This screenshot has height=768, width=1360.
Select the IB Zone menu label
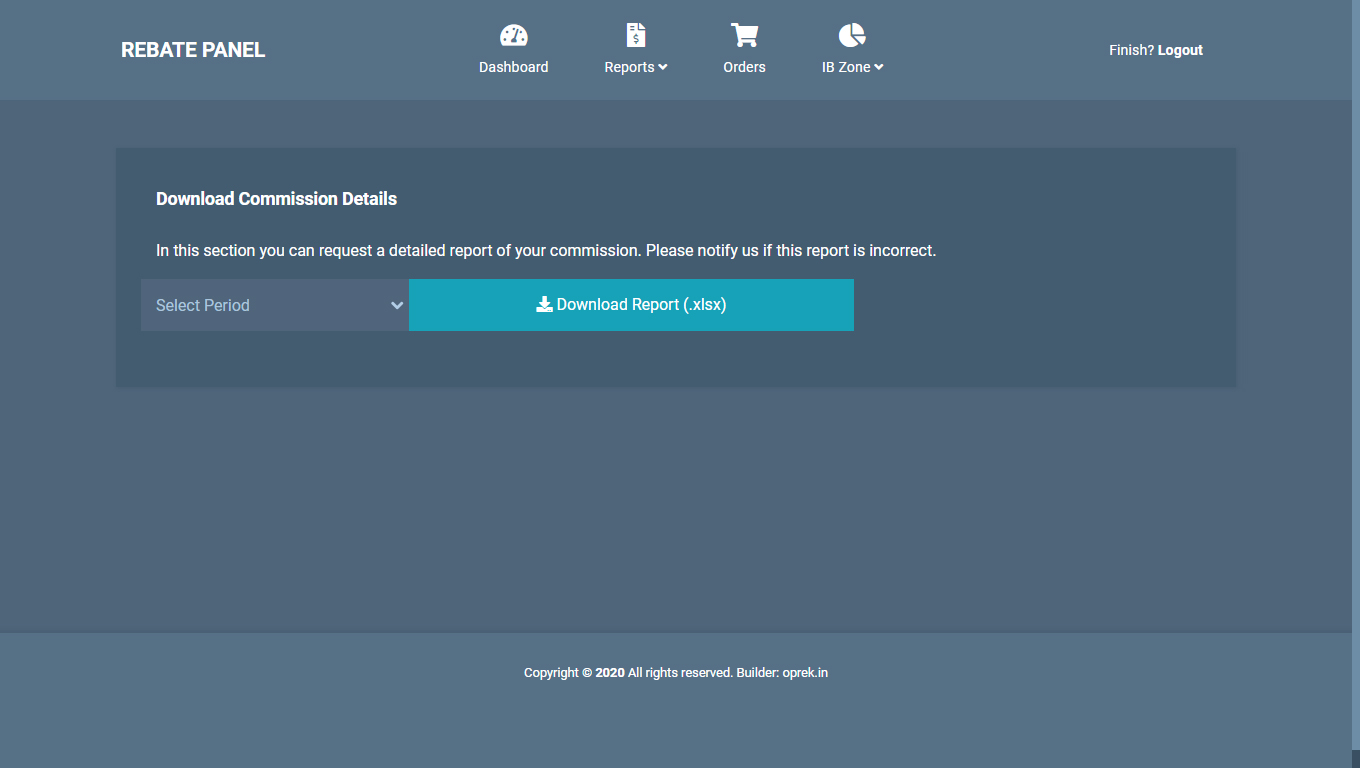tap(845, 67)
